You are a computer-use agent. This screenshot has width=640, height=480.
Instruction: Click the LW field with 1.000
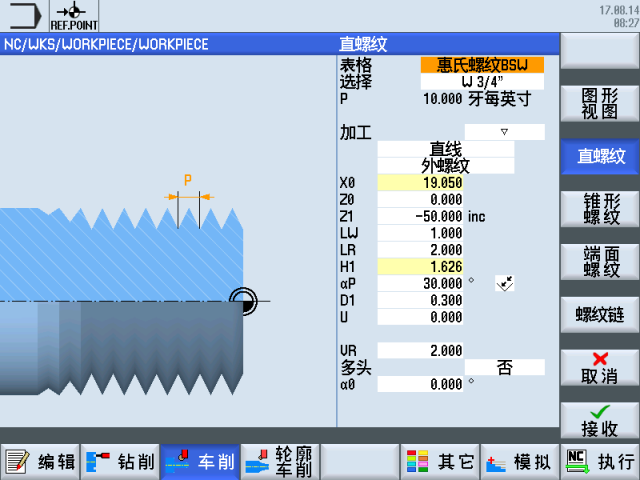[420, 233]
